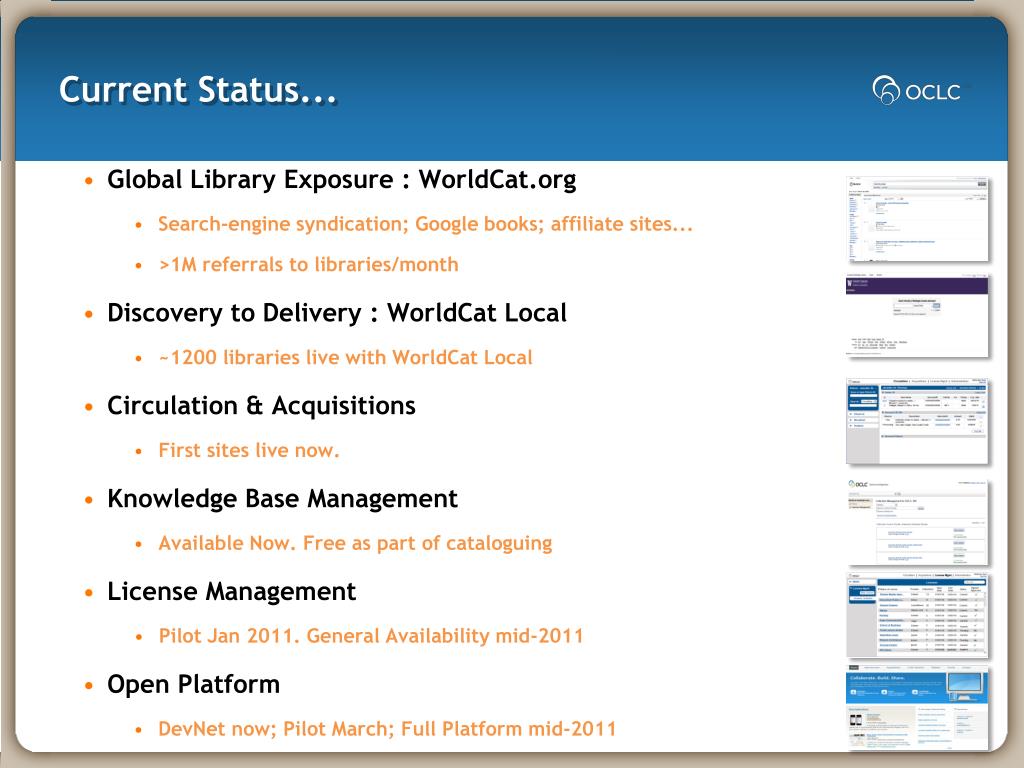This screenshot has height=768, width=1024.
Task: Open the Open Platform DevNet thumbnail
Action: pos(917,708)
